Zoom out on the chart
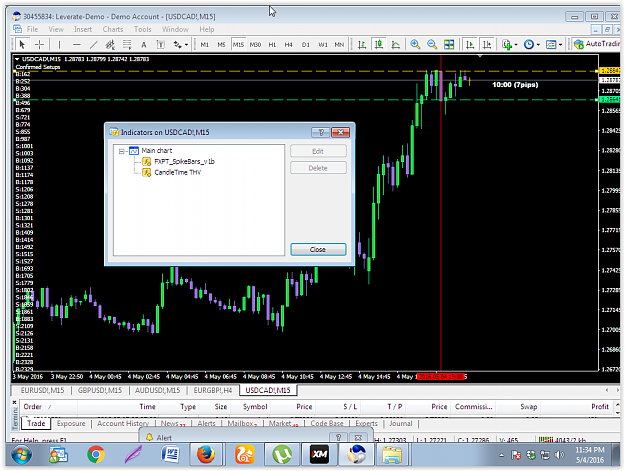 tap(432, 44)
